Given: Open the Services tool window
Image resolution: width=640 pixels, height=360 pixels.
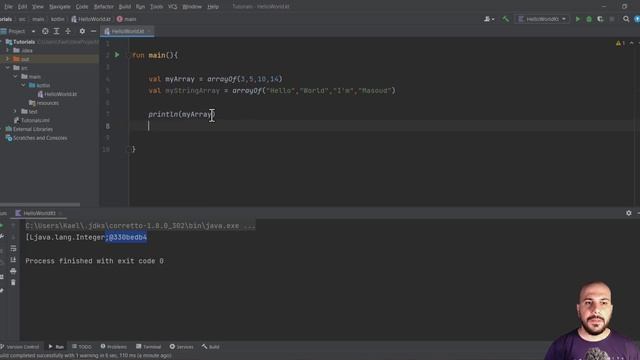Looking at the screenshot, I should pyautogui.click(x=181, y=347).
